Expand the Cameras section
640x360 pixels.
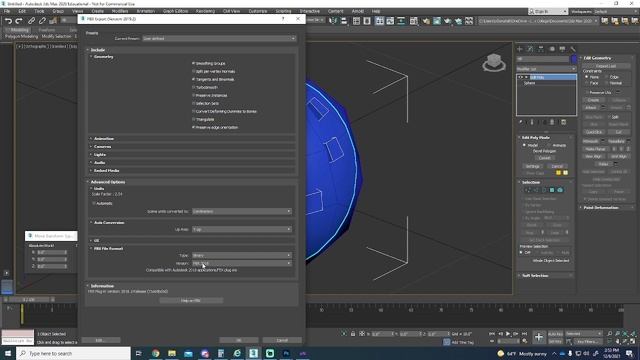[x=102, y=147]
